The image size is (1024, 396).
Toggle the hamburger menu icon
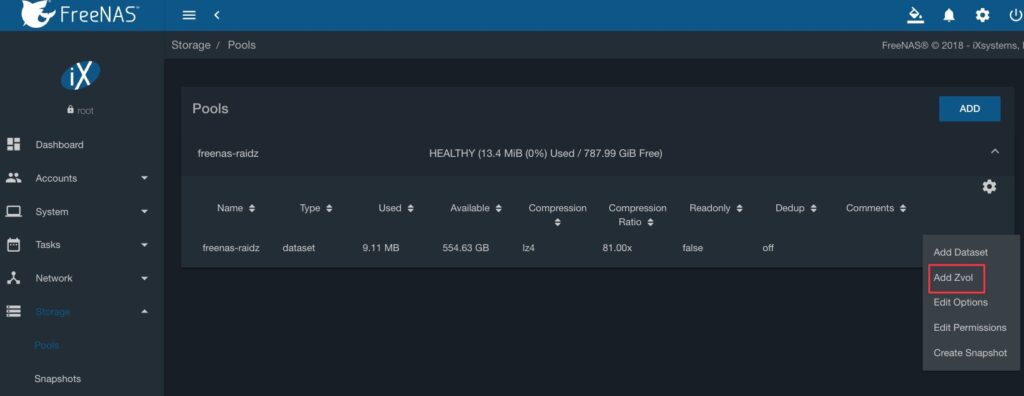pyautogui.click(x=189, y=15)
